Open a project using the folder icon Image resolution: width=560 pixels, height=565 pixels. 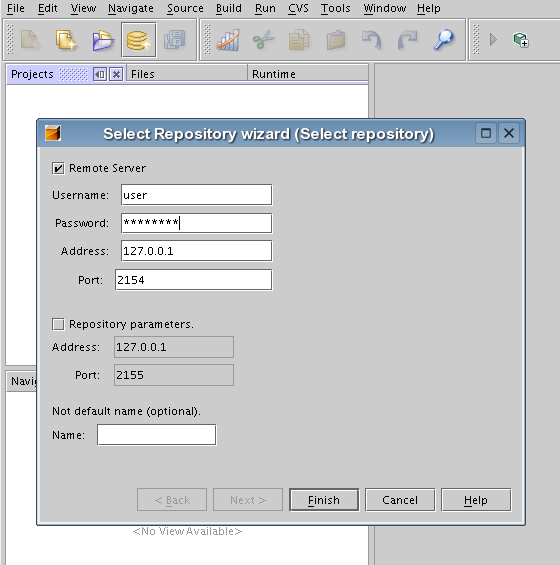(x=103, y=40)
